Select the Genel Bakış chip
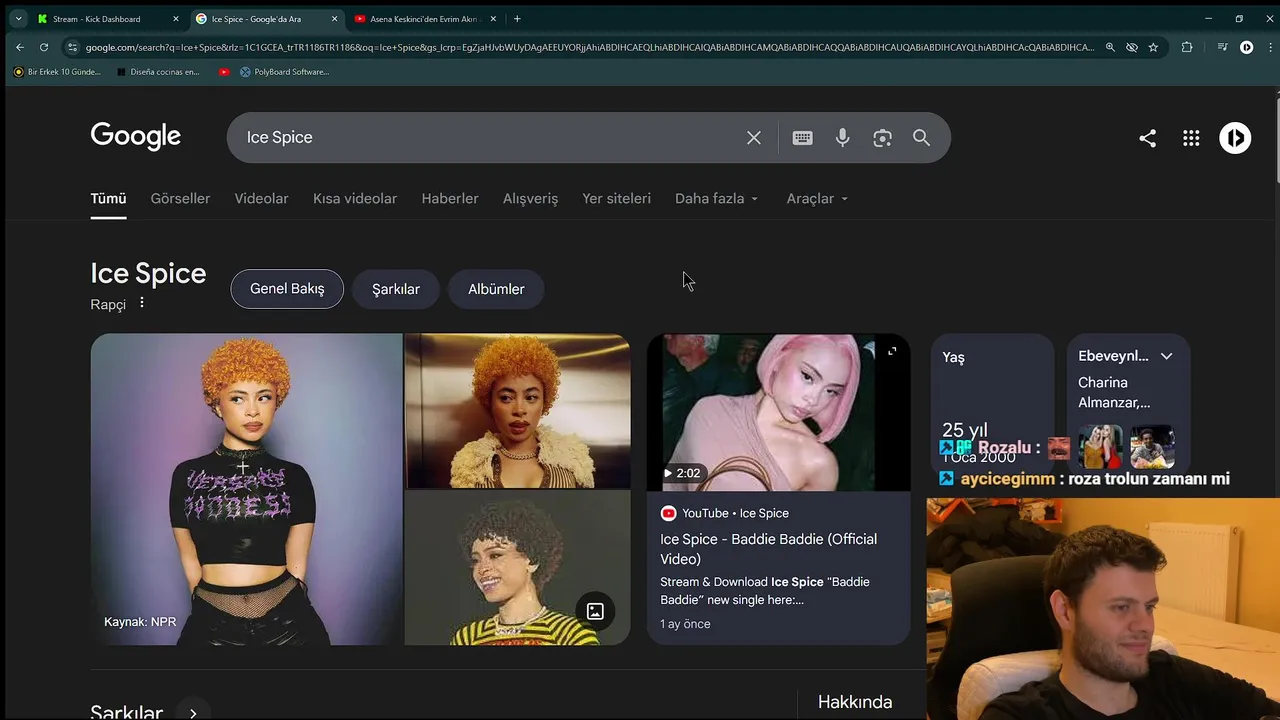 pos(287,289)
